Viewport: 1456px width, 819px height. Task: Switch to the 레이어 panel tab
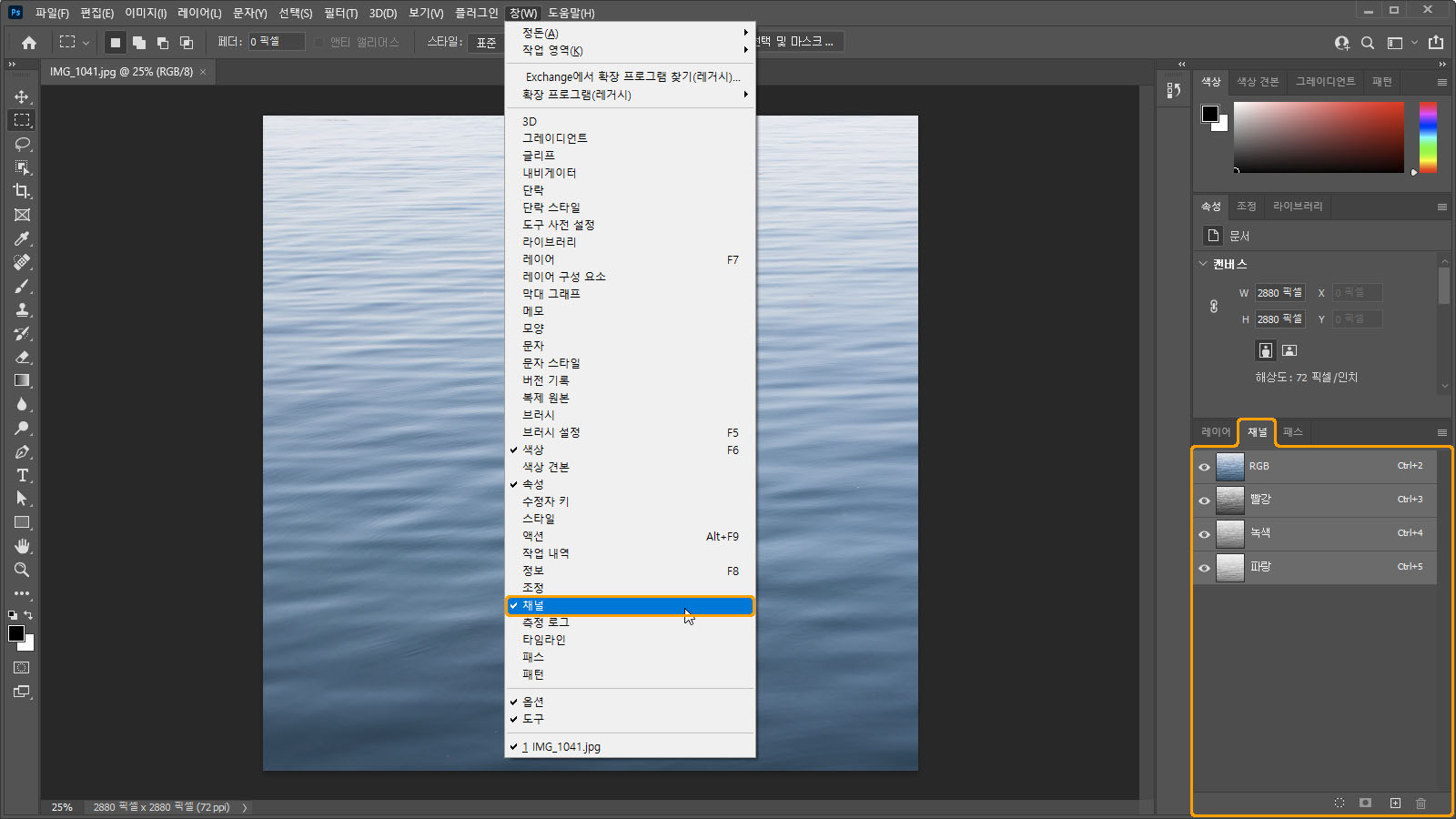1216,432
